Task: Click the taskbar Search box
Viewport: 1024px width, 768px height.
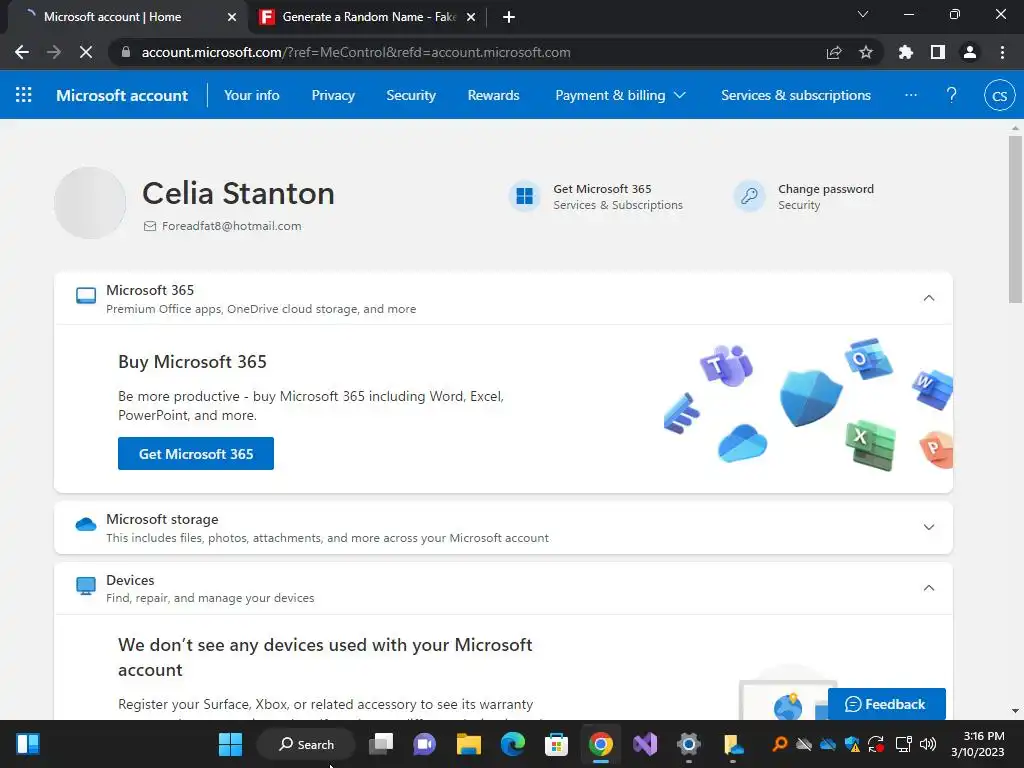Action: click(x=306, y=744)
